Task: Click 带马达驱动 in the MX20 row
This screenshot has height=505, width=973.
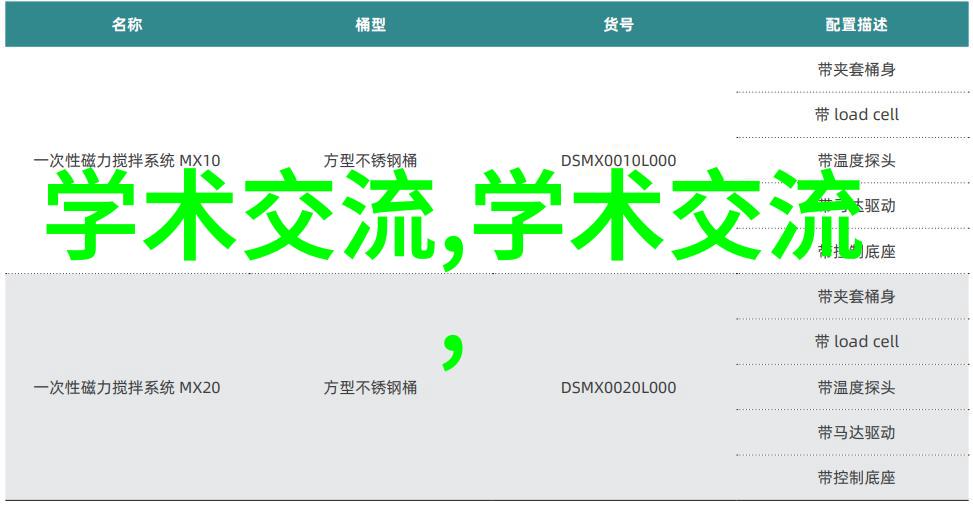Action: pos(856,432)
